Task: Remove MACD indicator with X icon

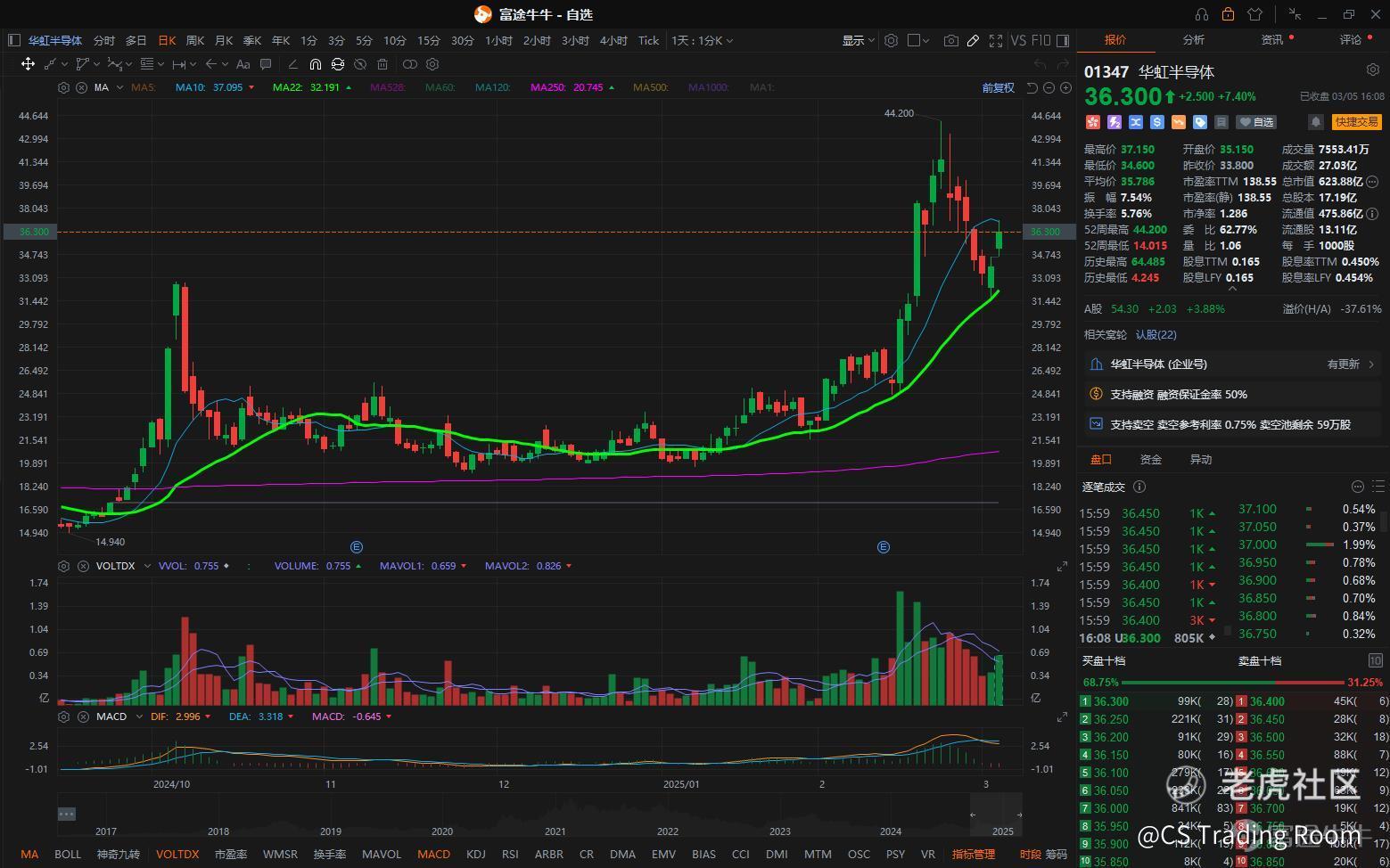Action: pyautogui.click(x=82, y=717)
